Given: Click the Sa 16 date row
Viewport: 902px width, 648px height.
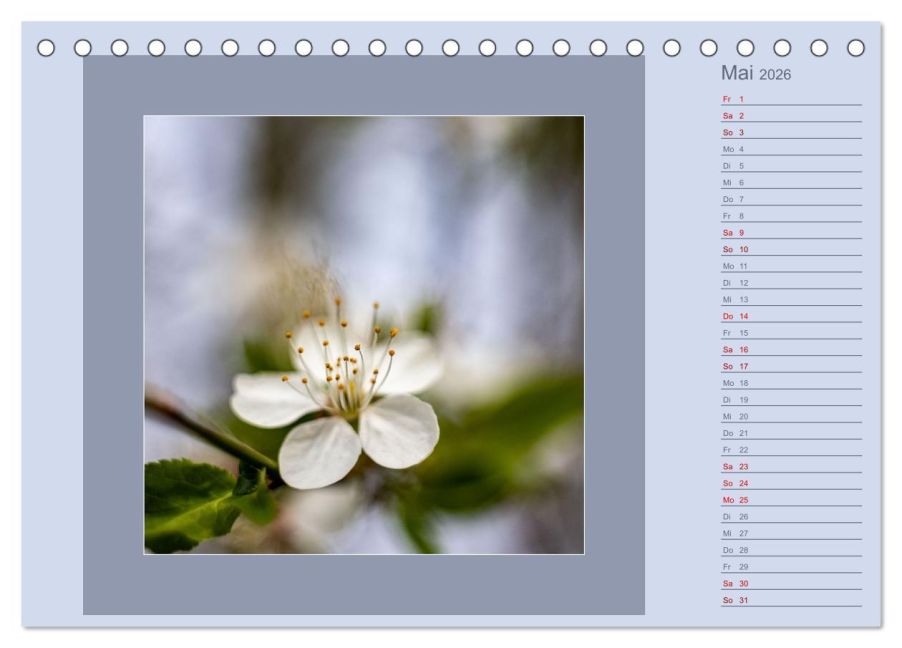Looking at the screenshot, I should 790,350.
